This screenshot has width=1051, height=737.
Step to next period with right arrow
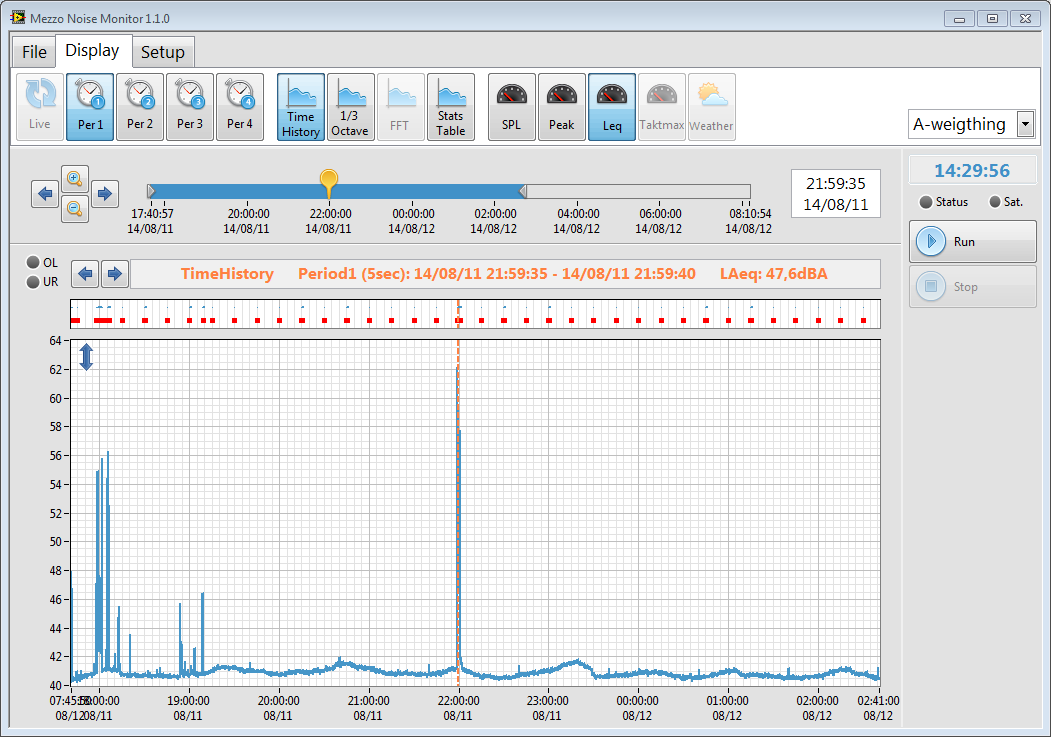coord(115,273)
